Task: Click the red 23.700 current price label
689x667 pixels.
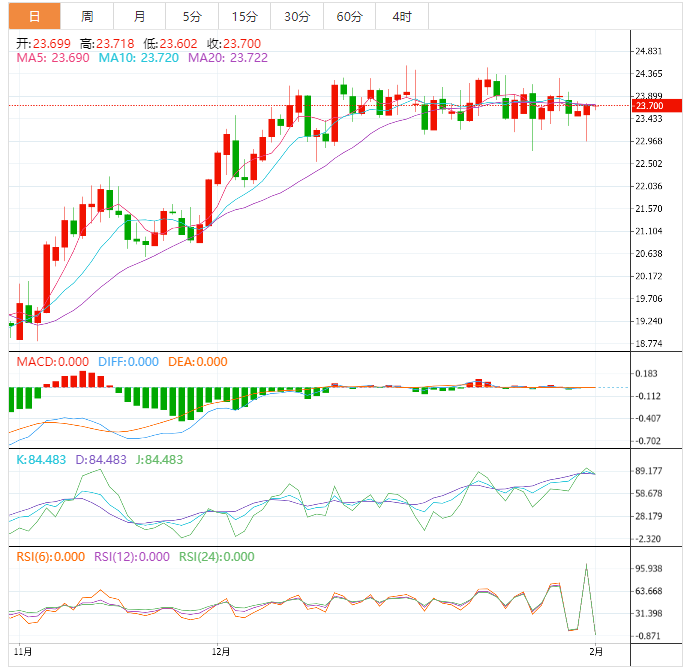Action: tap(656, 105)
